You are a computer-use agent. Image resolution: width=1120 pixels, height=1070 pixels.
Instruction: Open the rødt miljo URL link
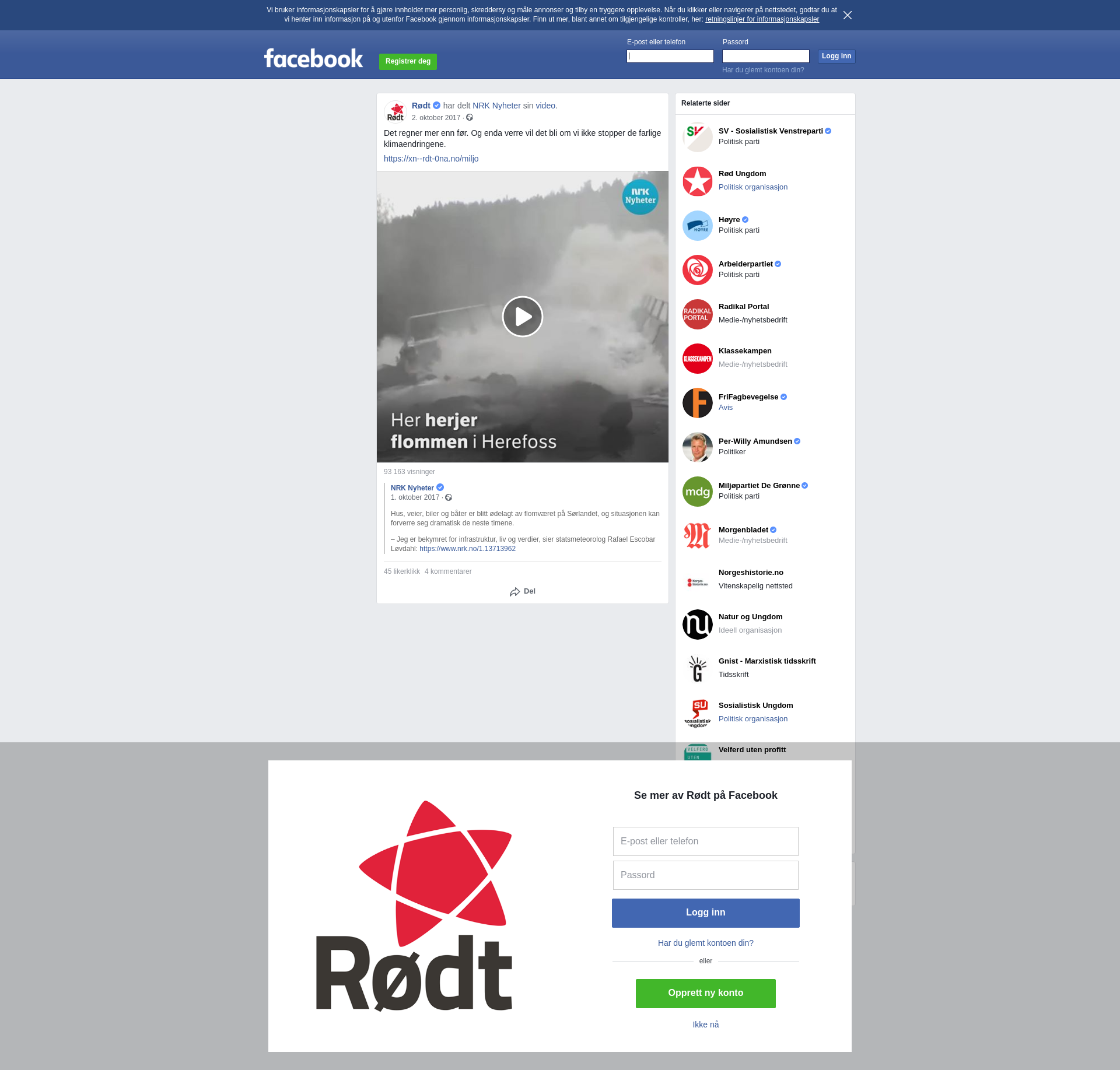point(431,159)
